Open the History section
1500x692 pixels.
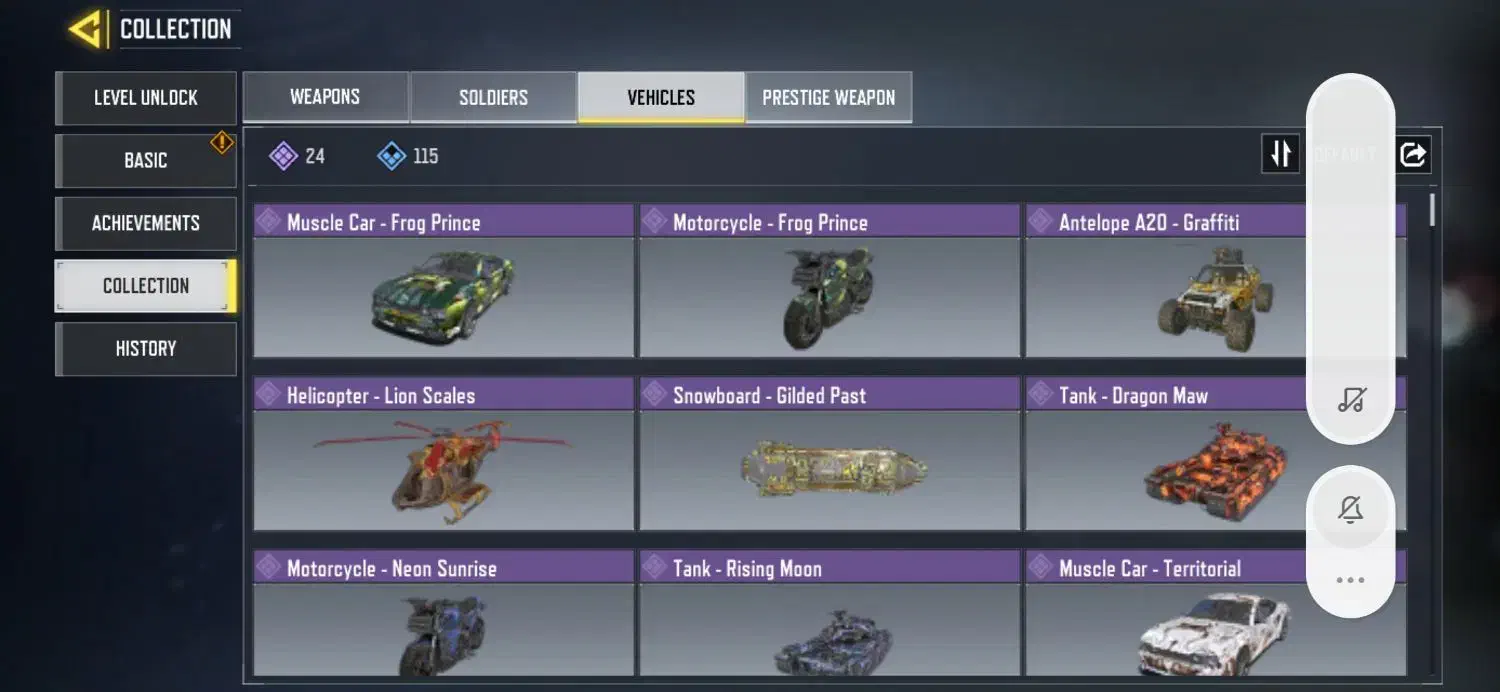pos(146,349)
